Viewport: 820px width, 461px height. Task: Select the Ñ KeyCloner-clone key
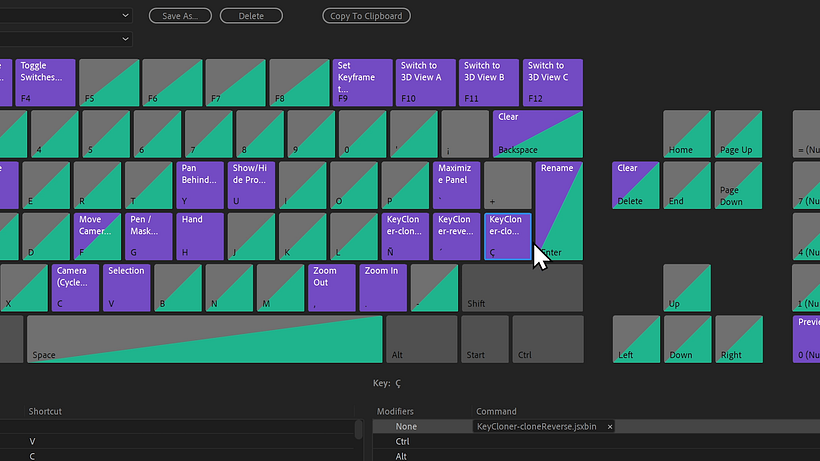(x=405, y=236)
